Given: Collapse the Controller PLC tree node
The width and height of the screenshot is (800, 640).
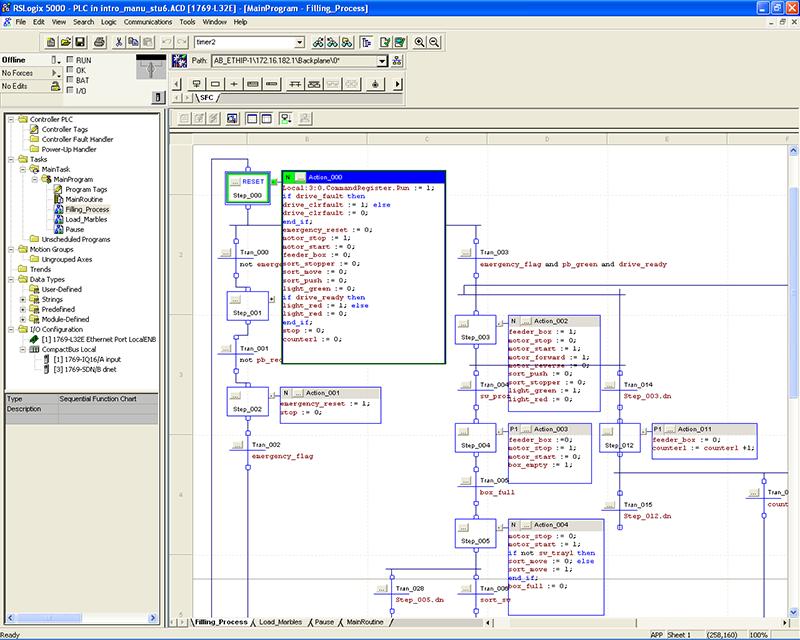Looking at the screenshot, I should pos(11,119).
